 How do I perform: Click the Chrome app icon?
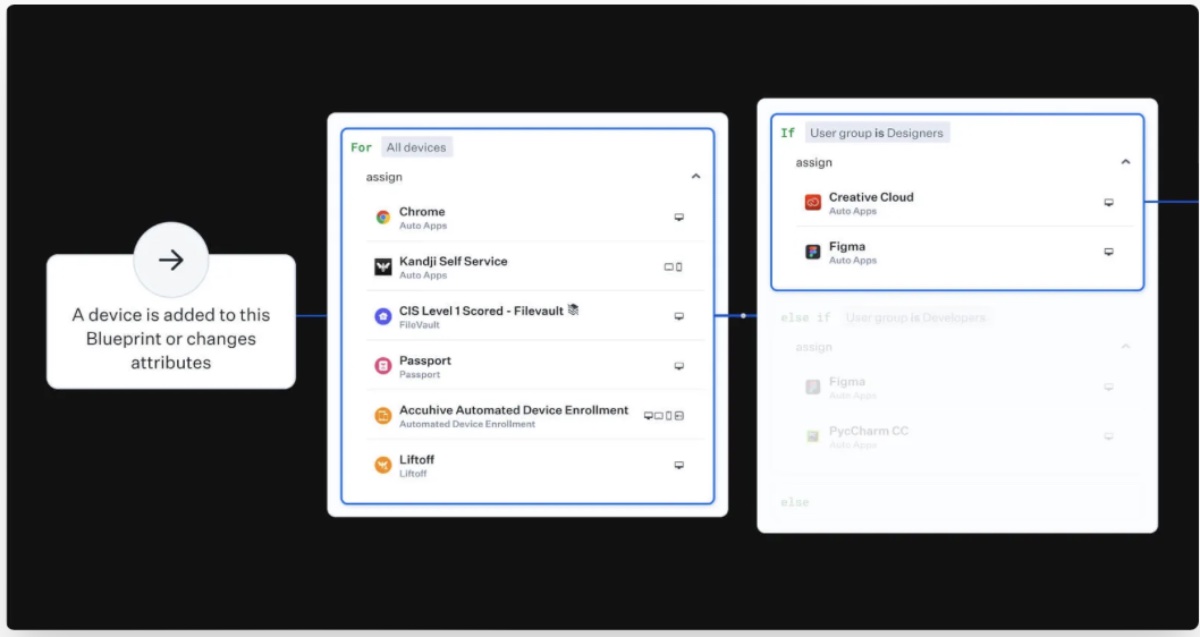[x=383, y=217]
